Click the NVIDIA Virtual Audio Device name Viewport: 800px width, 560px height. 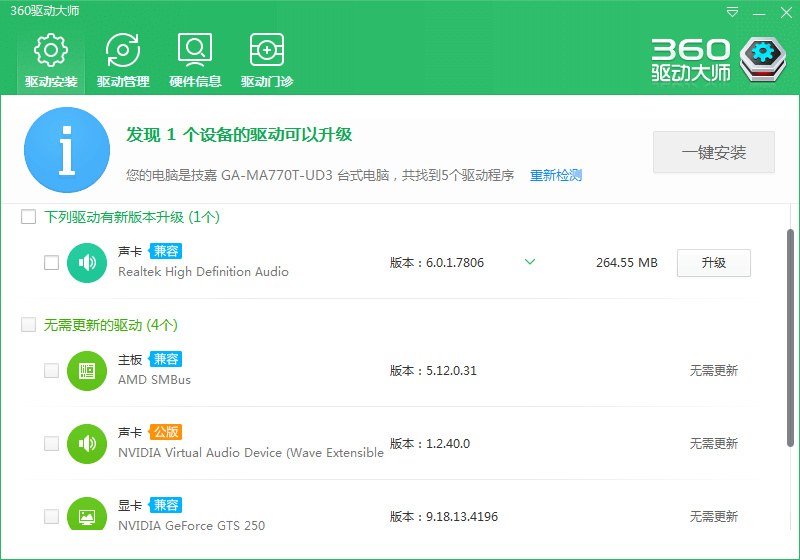251,453
